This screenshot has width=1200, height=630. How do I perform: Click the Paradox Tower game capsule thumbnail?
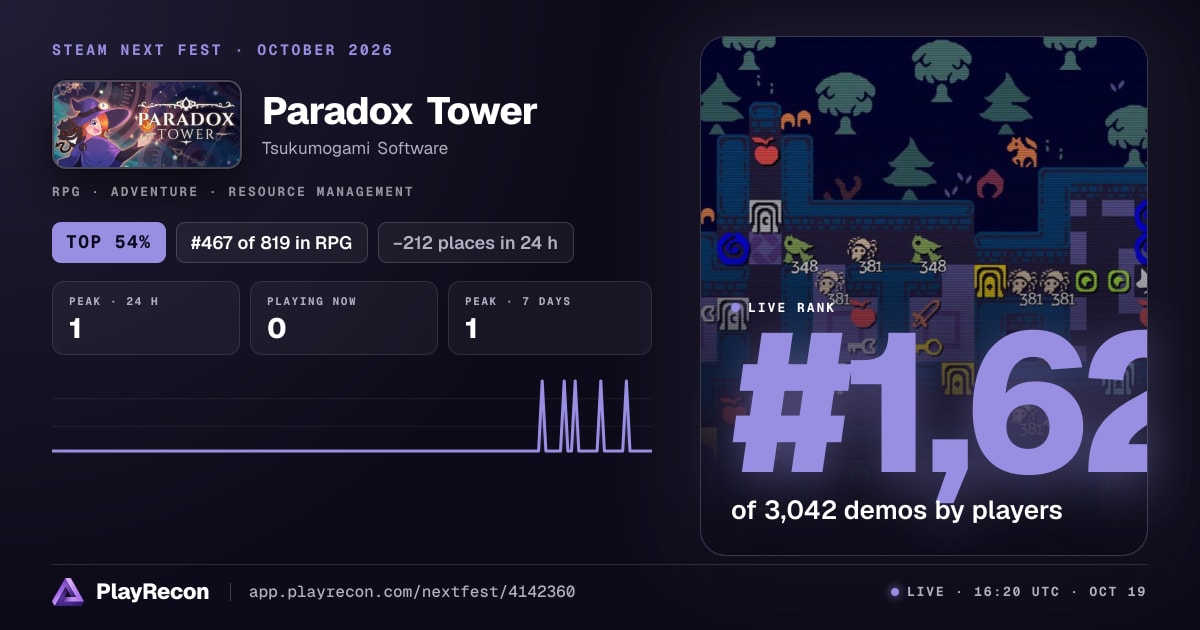pyautogui.click(x=147, y=124)
